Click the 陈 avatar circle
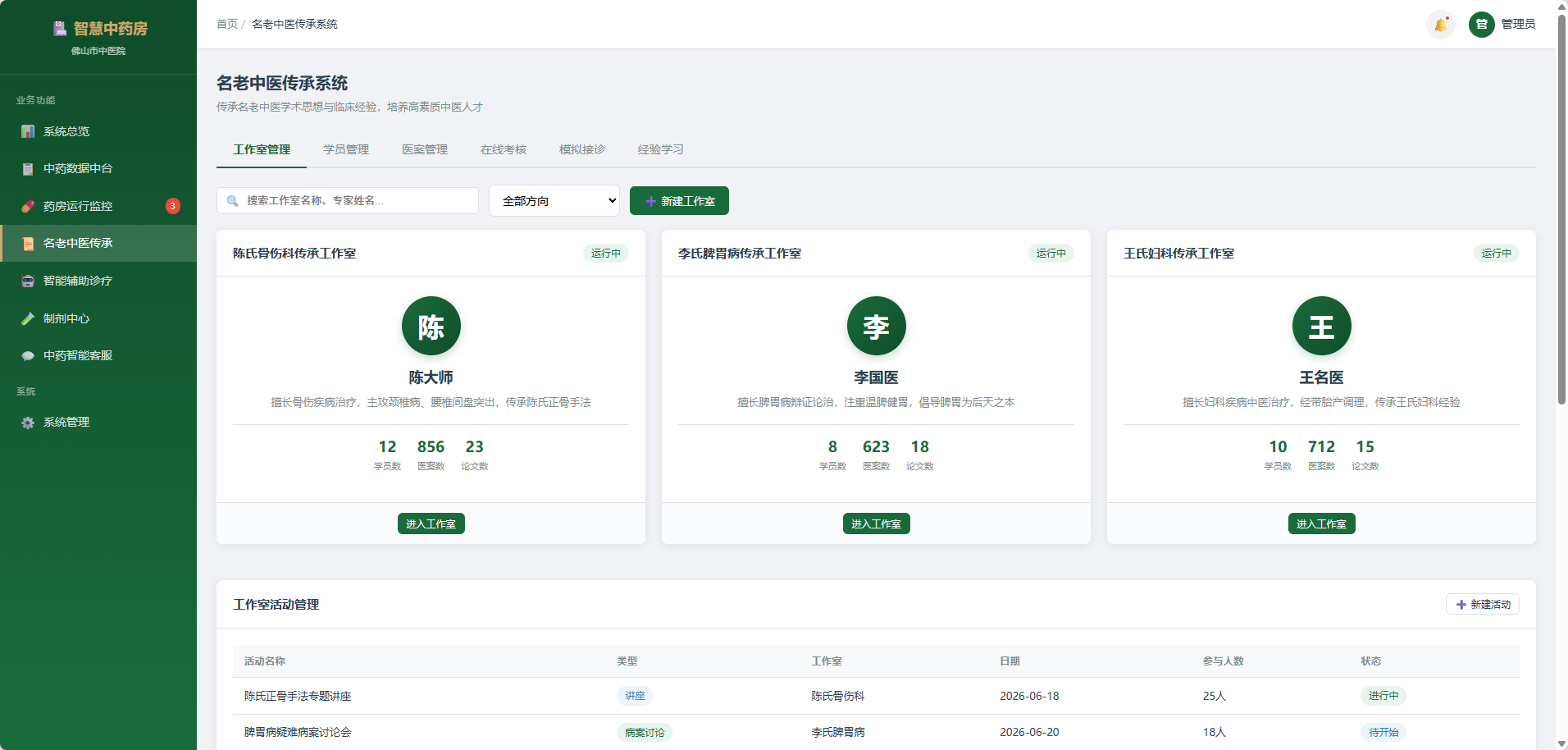The height and width of the screenshot is (750, 1568). (431, 326)
